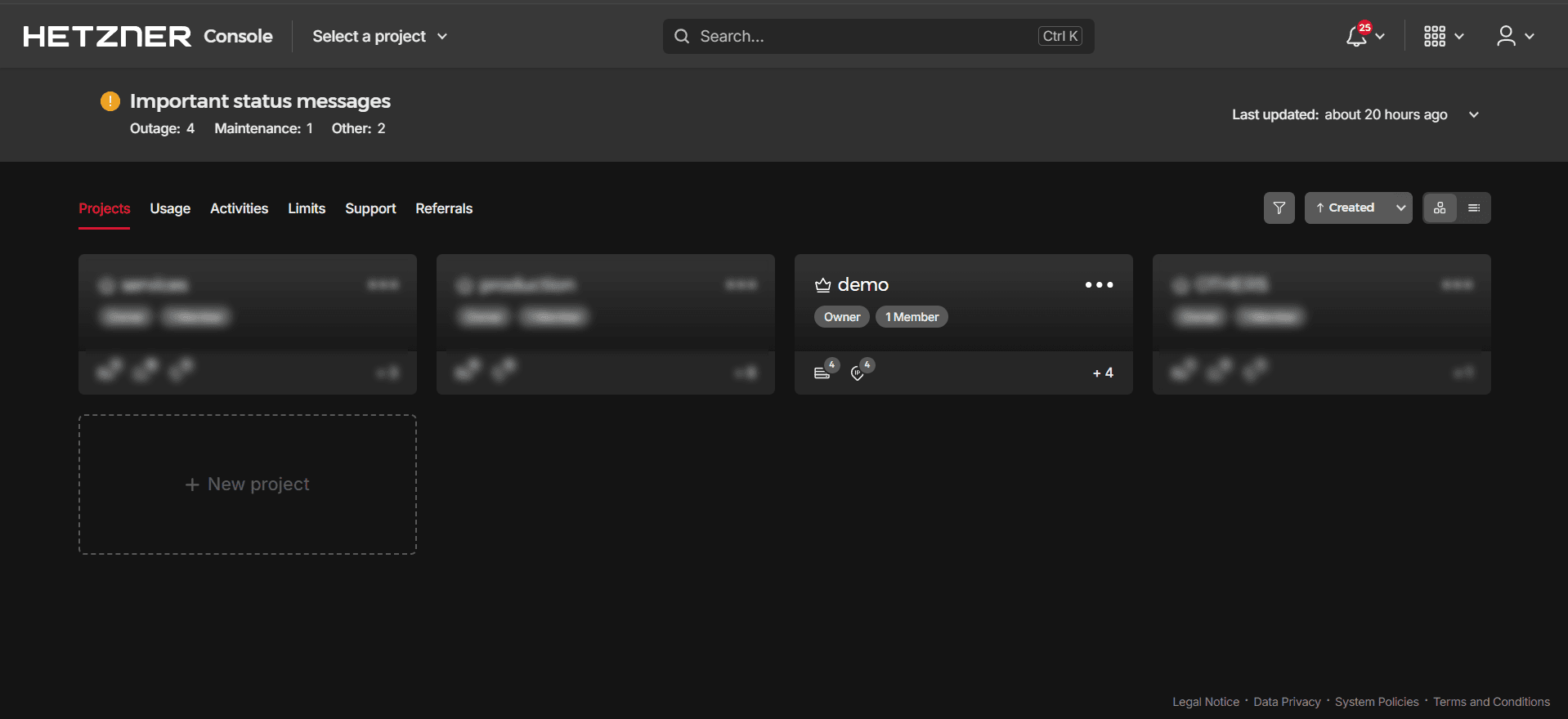Focus the Search field
This screenshot has height=719, width=1568.
click(879, 36)
